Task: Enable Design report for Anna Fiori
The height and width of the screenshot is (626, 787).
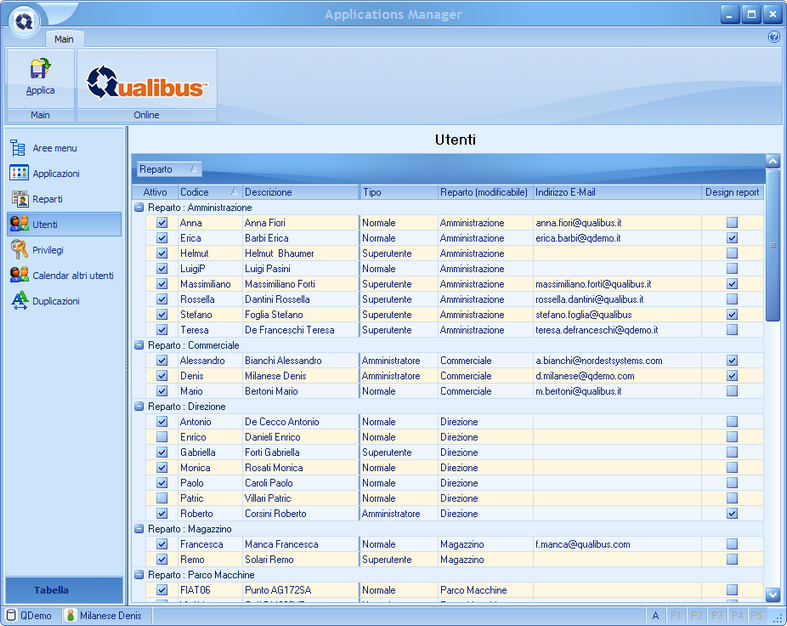Action: tap(732, 223)
